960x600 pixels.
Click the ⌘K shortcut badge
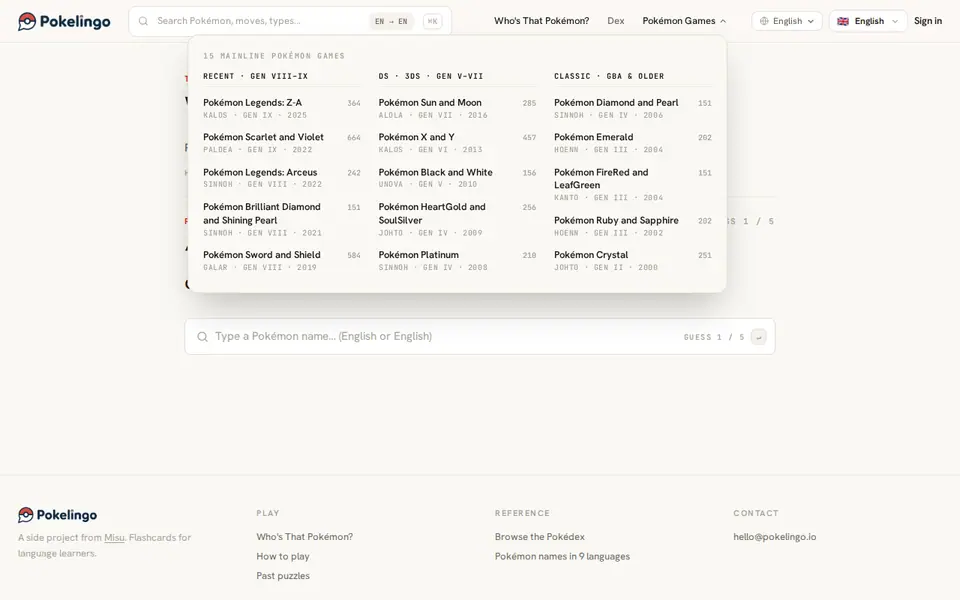432,21
